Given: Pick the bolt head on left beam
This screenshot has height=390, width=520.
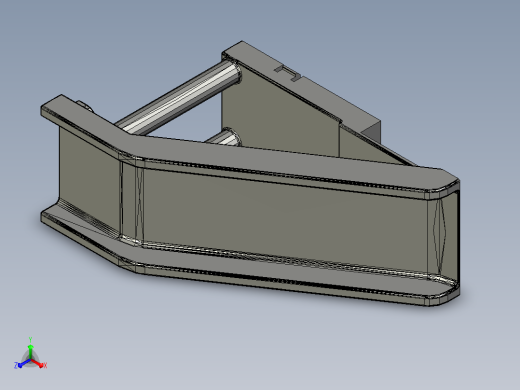Looking at the screenshot, I should (x=85, y=106).
